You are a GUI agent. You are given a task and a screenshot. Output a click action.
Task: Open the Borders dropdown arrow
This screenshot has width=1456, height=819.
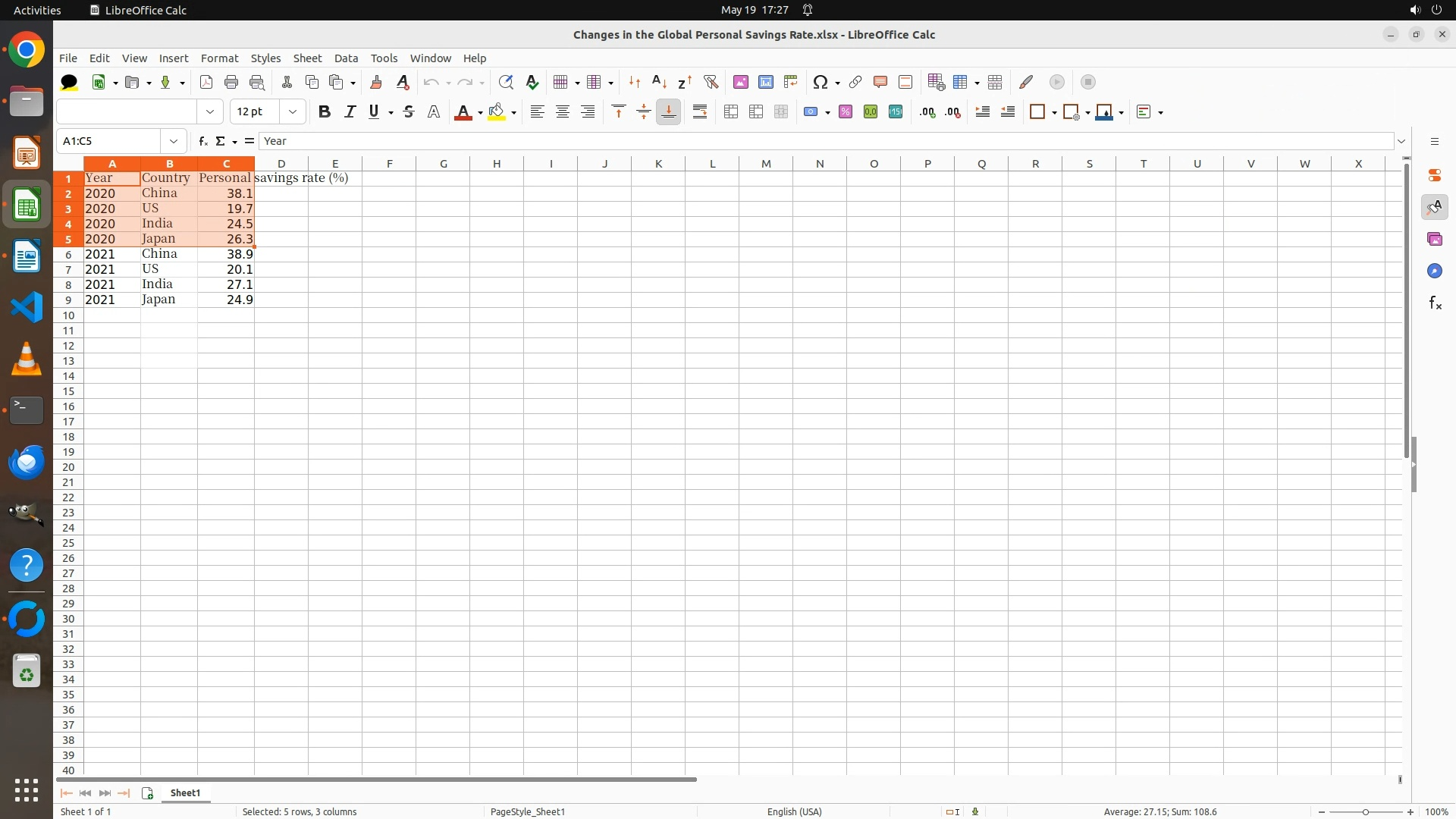[x=1055, y=113]
